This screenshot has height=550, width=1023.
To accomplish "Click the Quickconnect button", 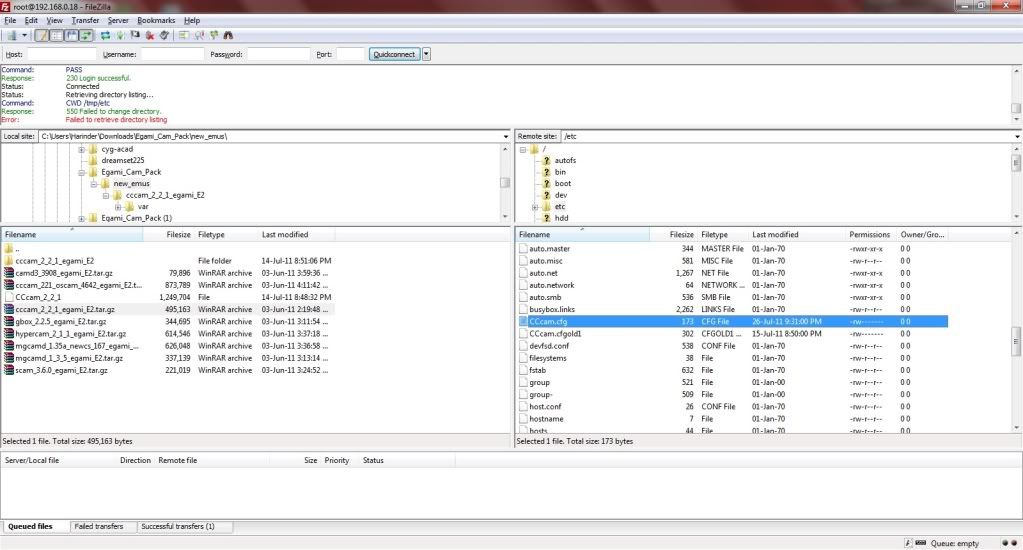I will [x=394, y=54].
